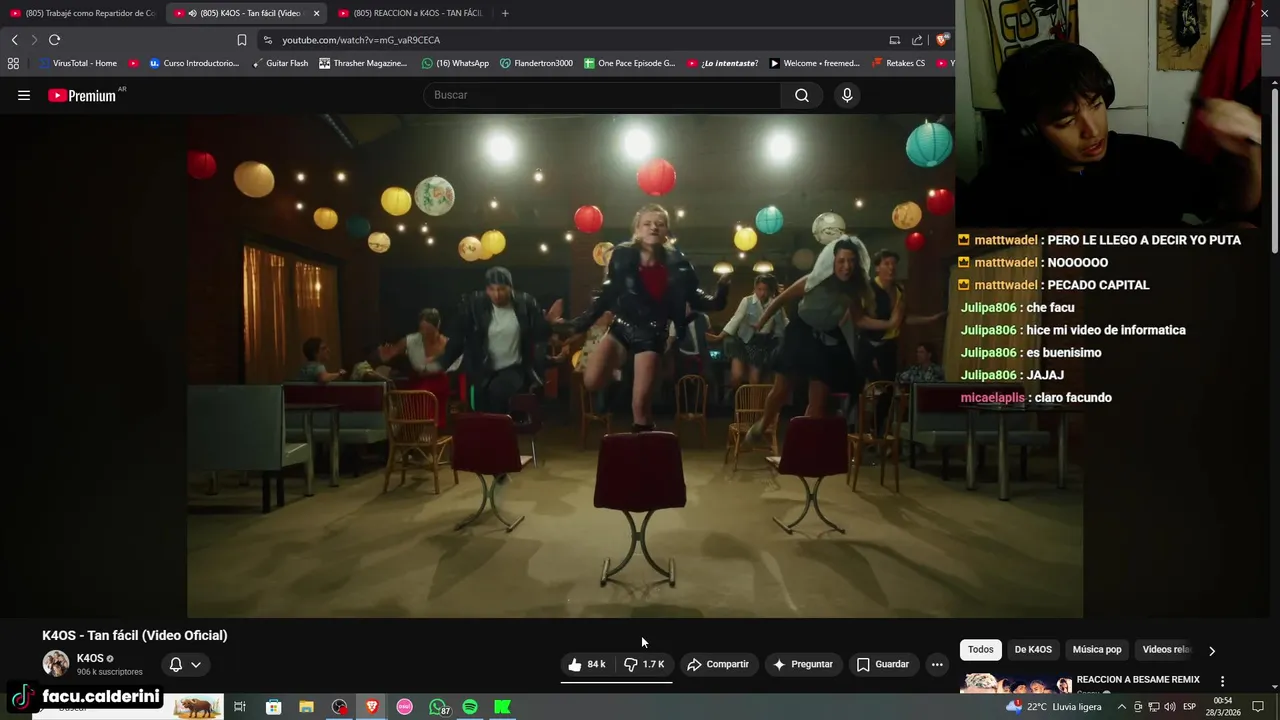Click the address bar URL

coord(361,40)
